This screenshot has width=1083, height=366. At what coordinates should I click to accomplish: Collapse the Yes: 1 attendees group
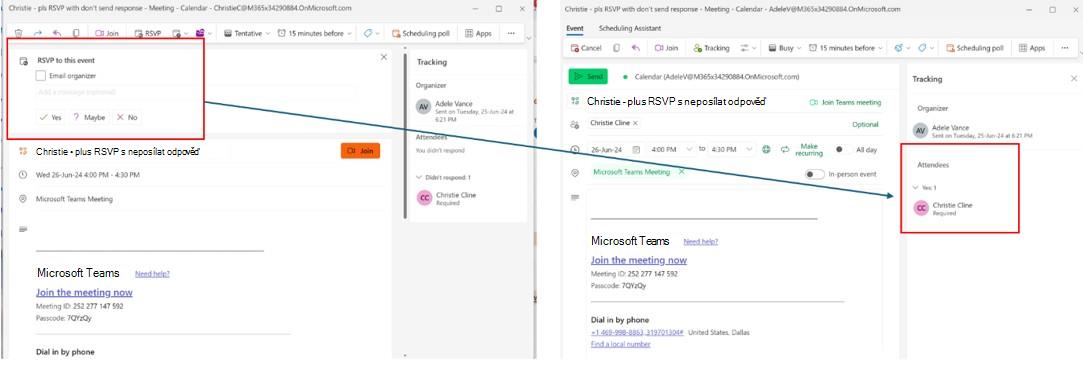pos(917,187)
